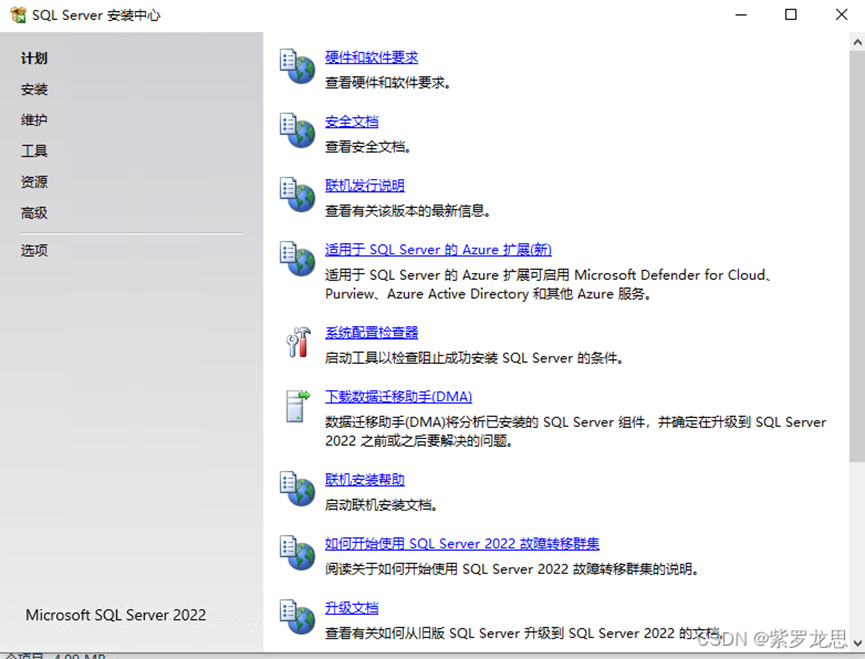Open 适用于 SQL Server 的 Azure 扩展(新) link
The image size is (865, 659).
[438, 249]
